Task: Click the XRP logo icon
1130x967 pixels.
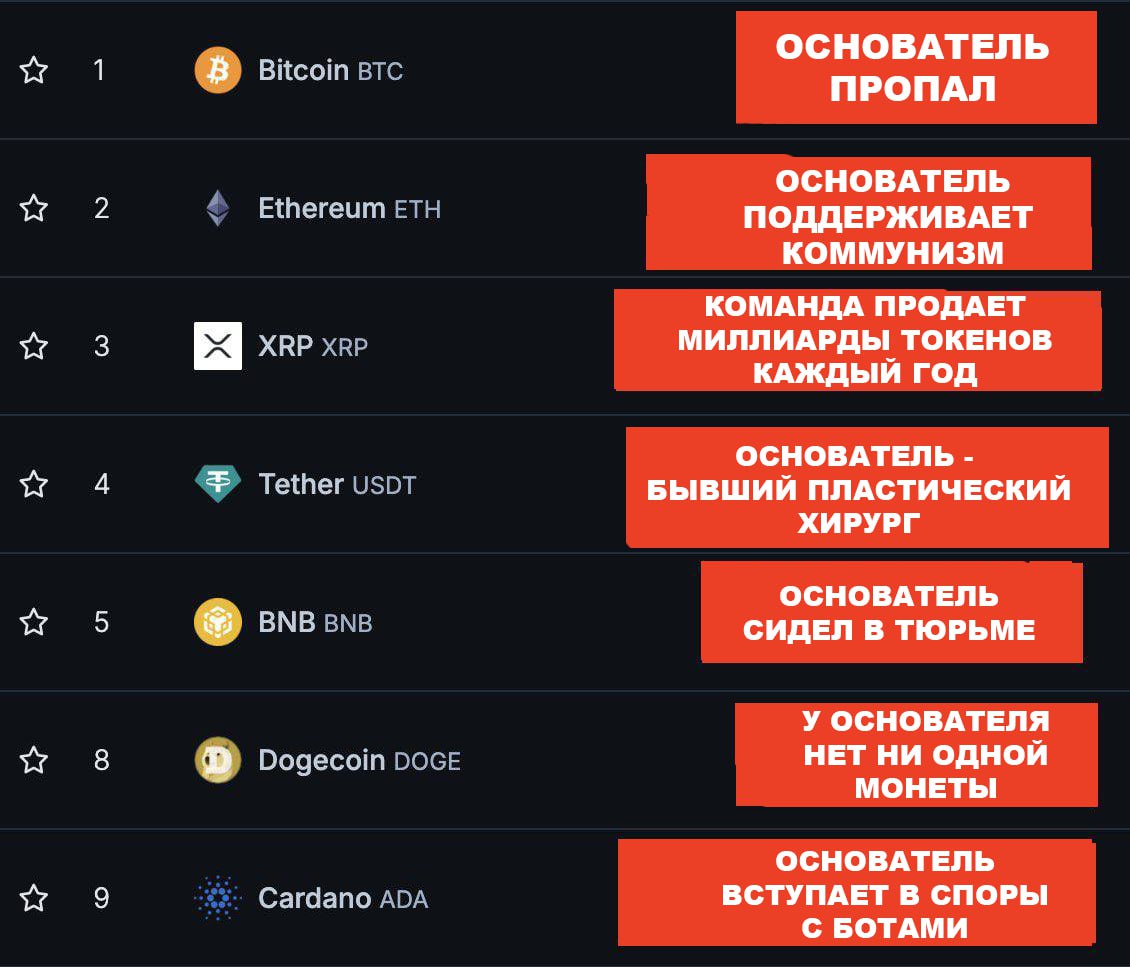Action: click(x=217, y=347)
